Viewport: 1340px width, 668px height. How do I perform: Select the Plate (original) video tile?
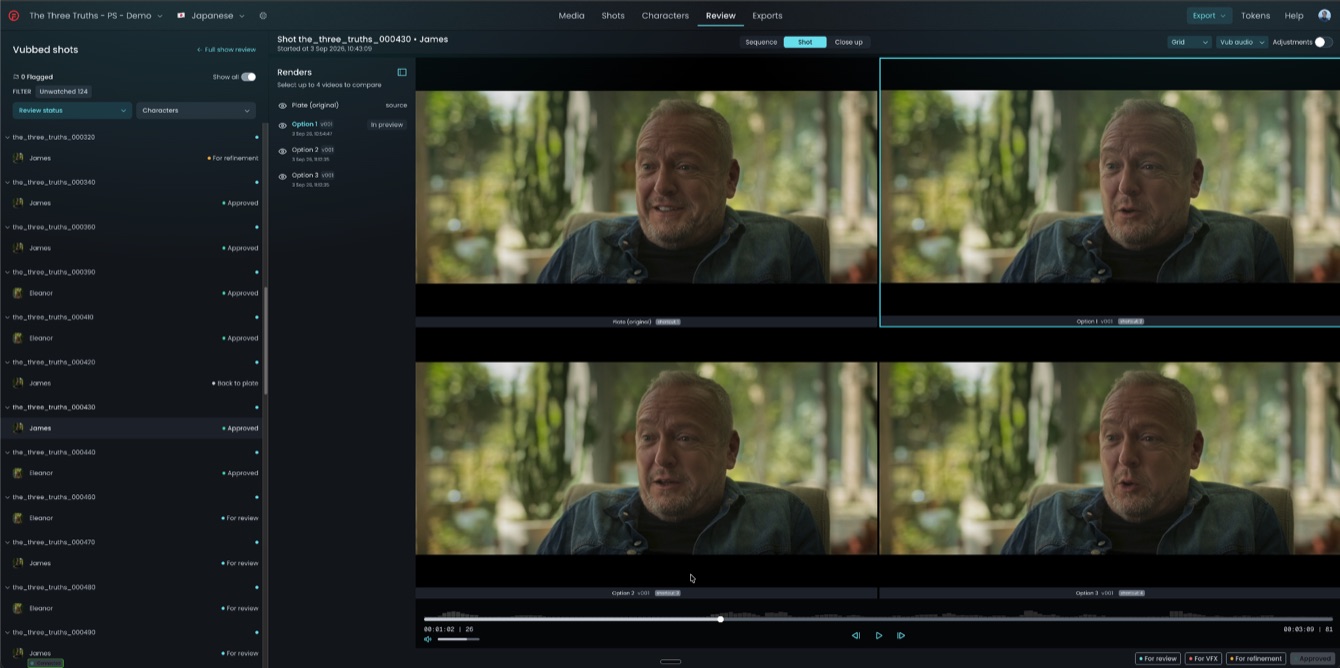(647, 190)
